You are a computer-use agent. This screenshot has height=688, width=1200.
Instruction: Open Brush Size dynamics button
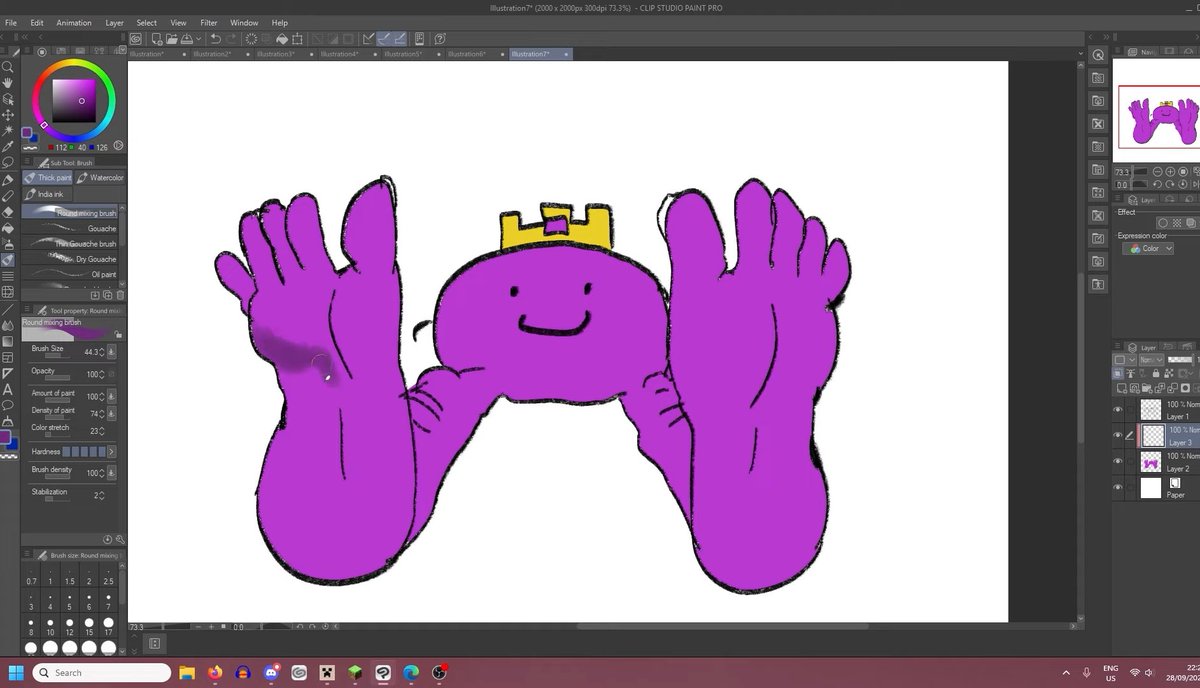[111, 352]
